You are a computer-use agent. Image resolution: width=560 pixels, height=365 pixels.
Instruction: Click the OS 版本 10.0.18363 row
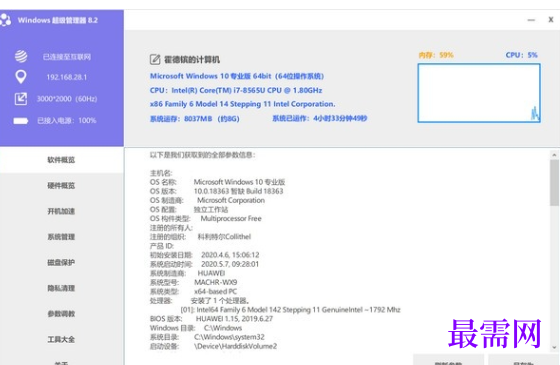pos(216,191)
